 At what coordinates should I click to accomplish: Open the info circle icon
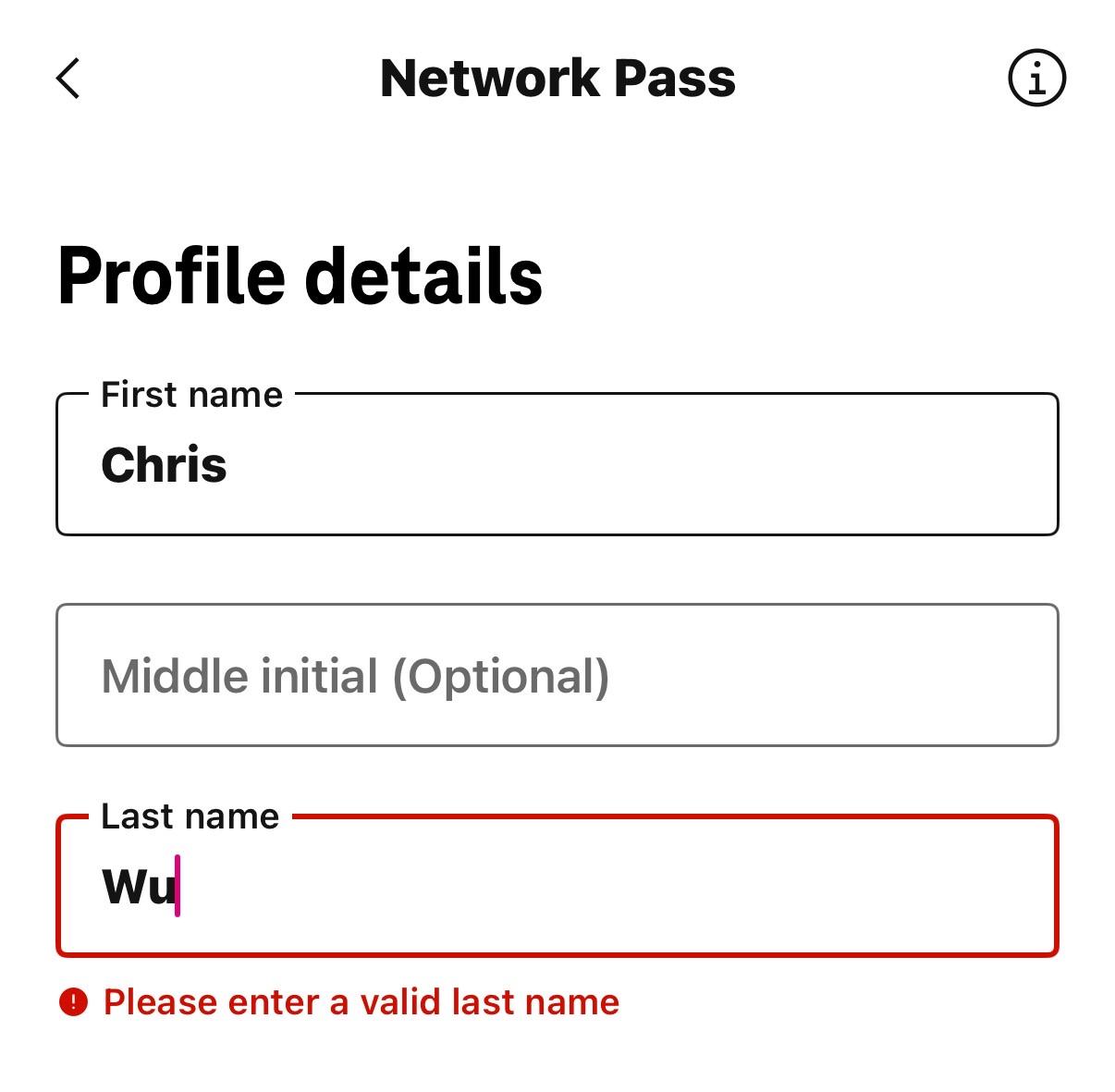click(1036, 78)
